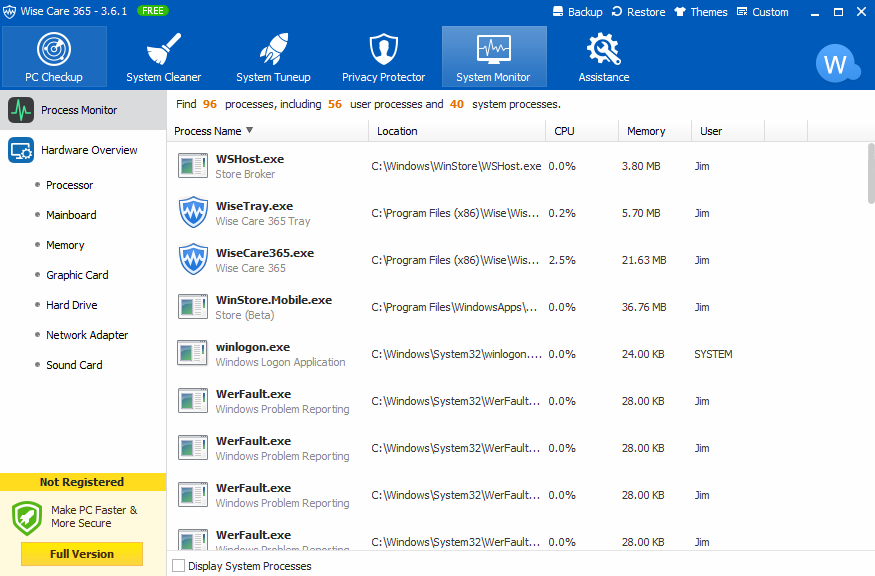Click the 24.00 KB memory value
Viewport: 875px width, 576px height.
(643, 354)
